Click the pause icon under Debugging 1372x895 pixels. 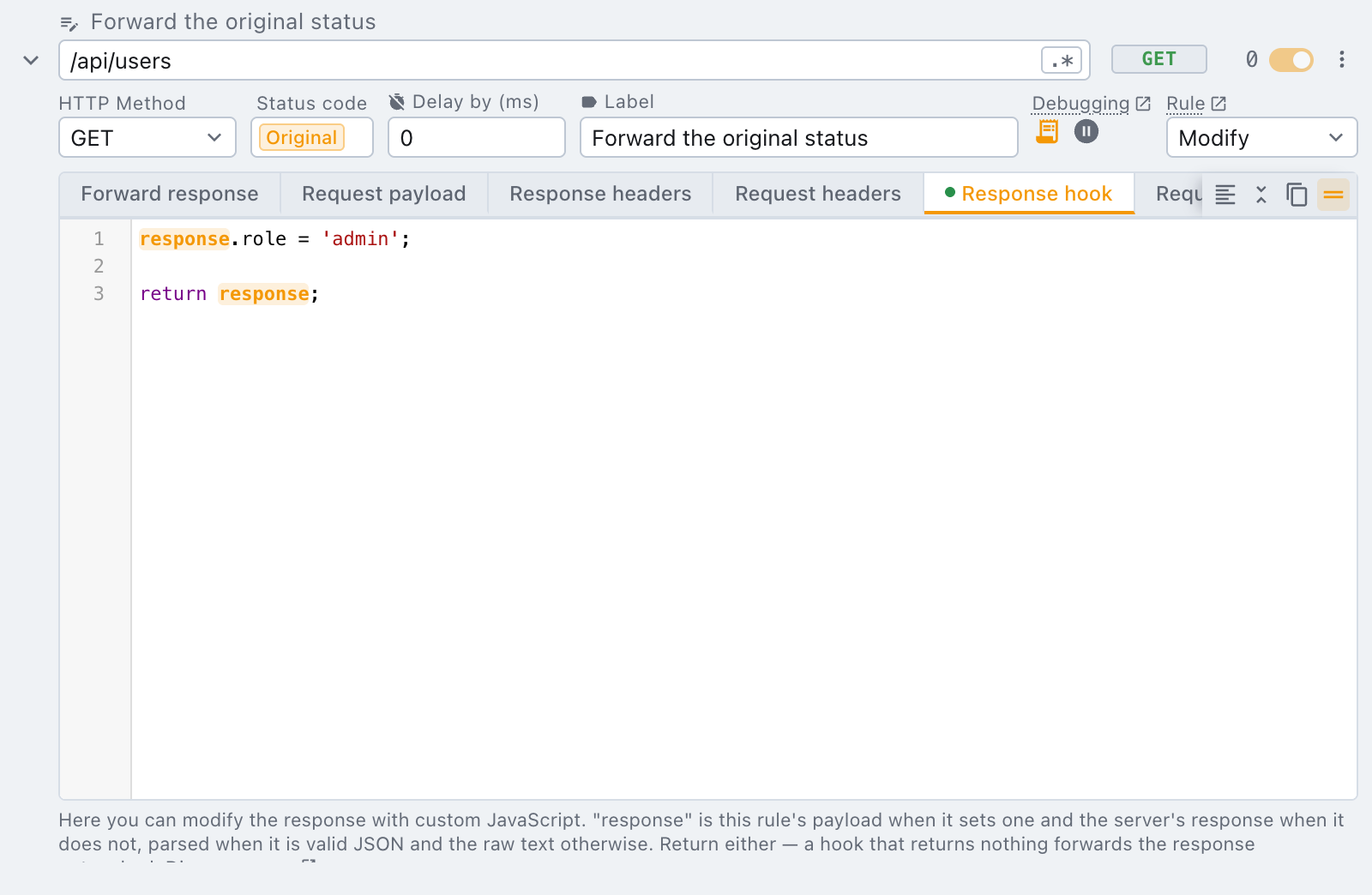pyautogui.click(x=1086, y=131)
